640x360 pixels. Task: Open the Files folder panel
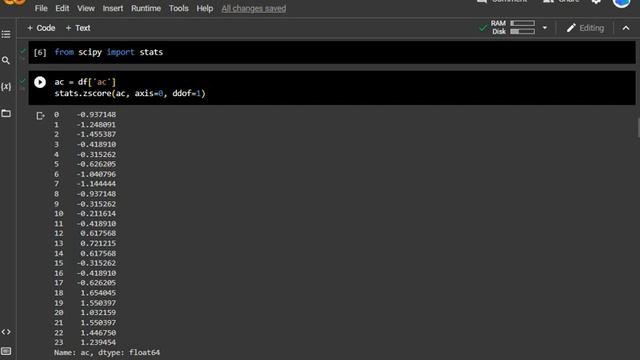6,113
